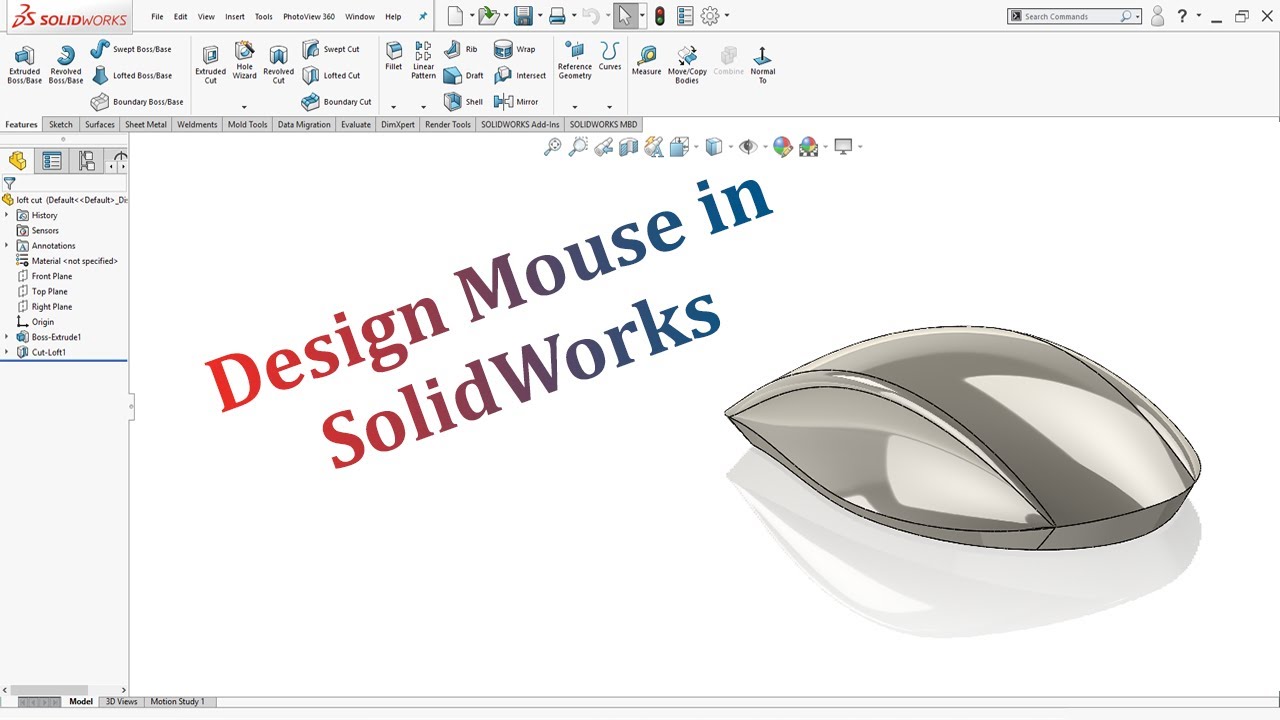Open Reference Geometry tool

575,61
